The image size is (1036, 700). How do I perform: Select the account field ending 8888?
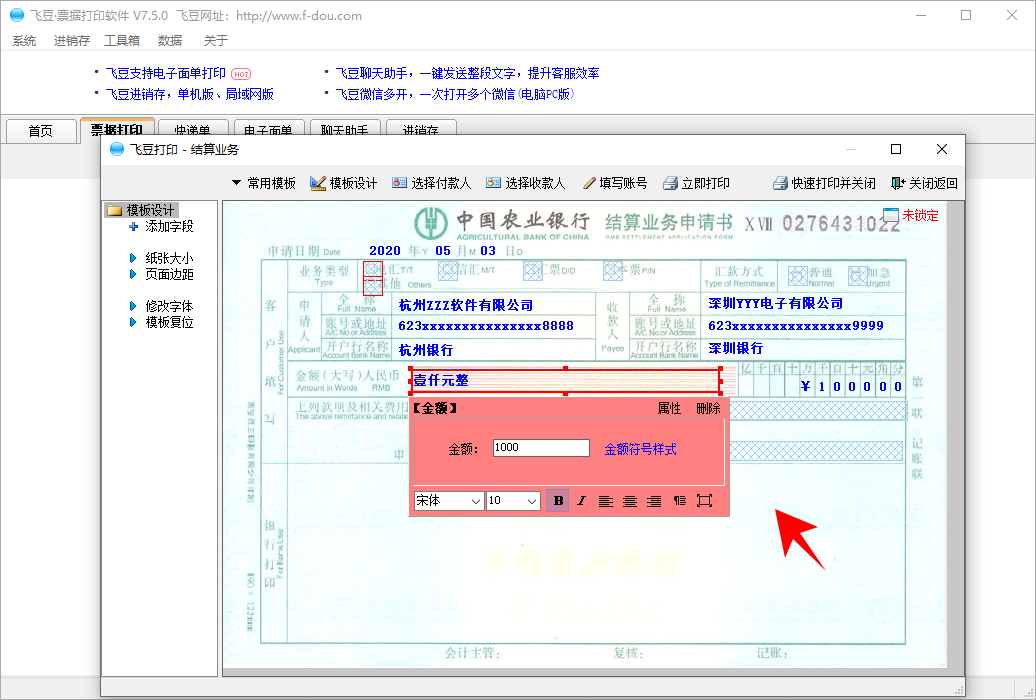[486, 326]
